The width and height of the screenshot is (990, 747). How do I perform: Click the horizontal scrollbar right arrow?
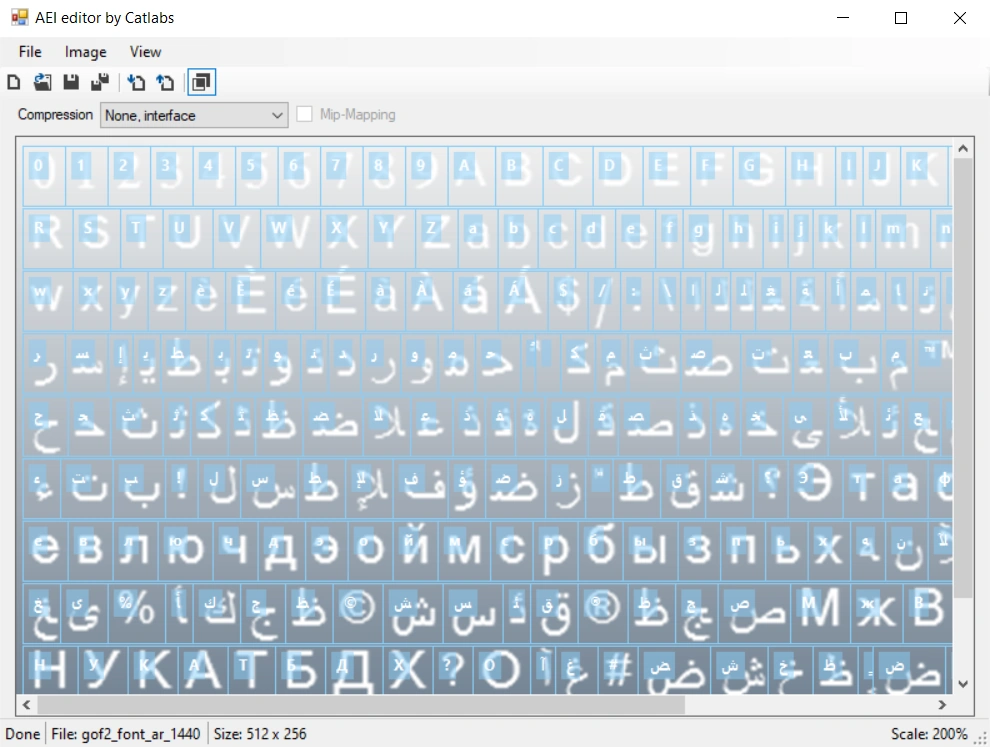coord(942,705)
